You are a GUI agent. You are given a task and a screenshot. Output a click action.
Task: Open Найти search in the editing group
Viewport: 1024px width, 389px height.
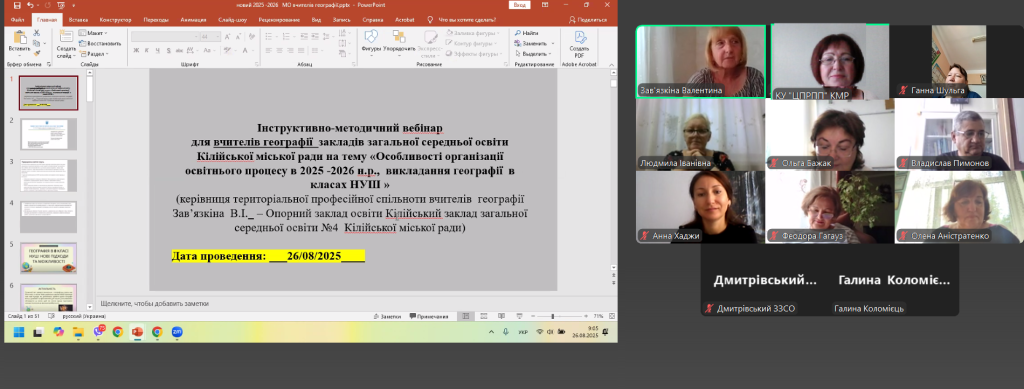(527, 33)
